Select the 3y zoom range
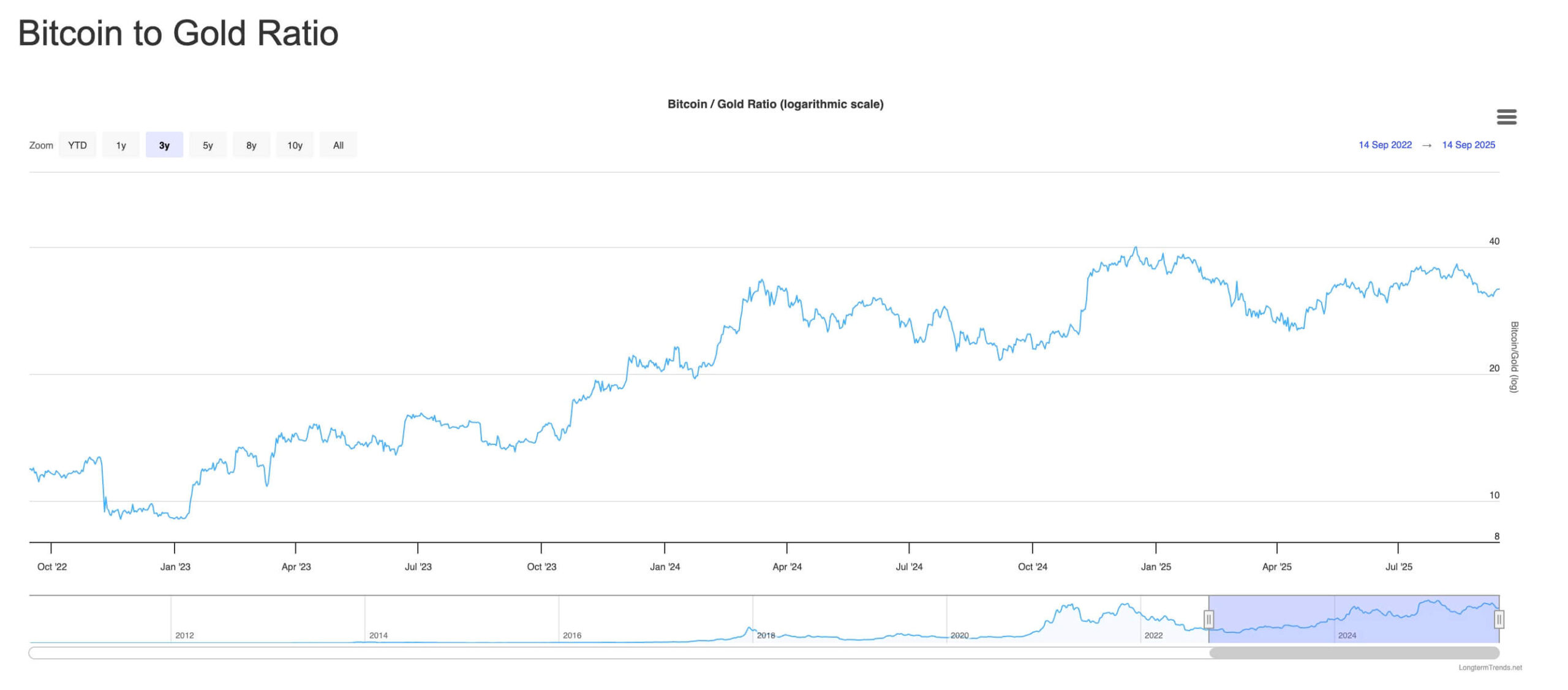Viewport: 1568px width, 690px height. (164, 145)
